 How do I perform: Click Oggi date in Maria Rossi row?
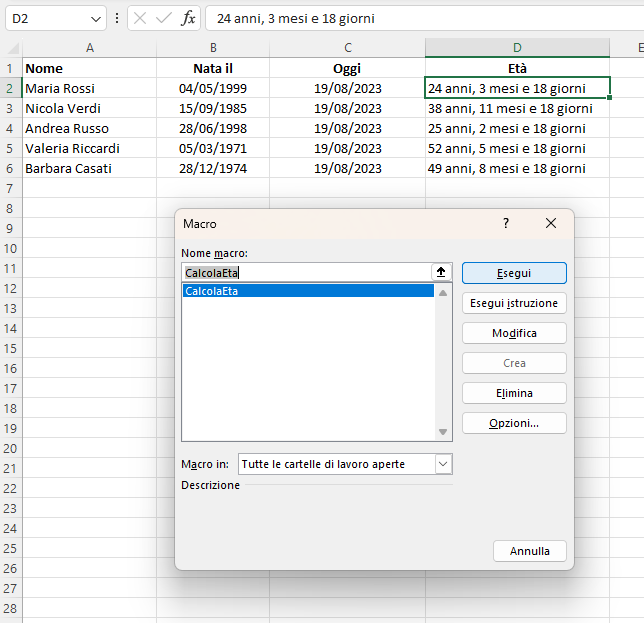[x=347, y=88]
